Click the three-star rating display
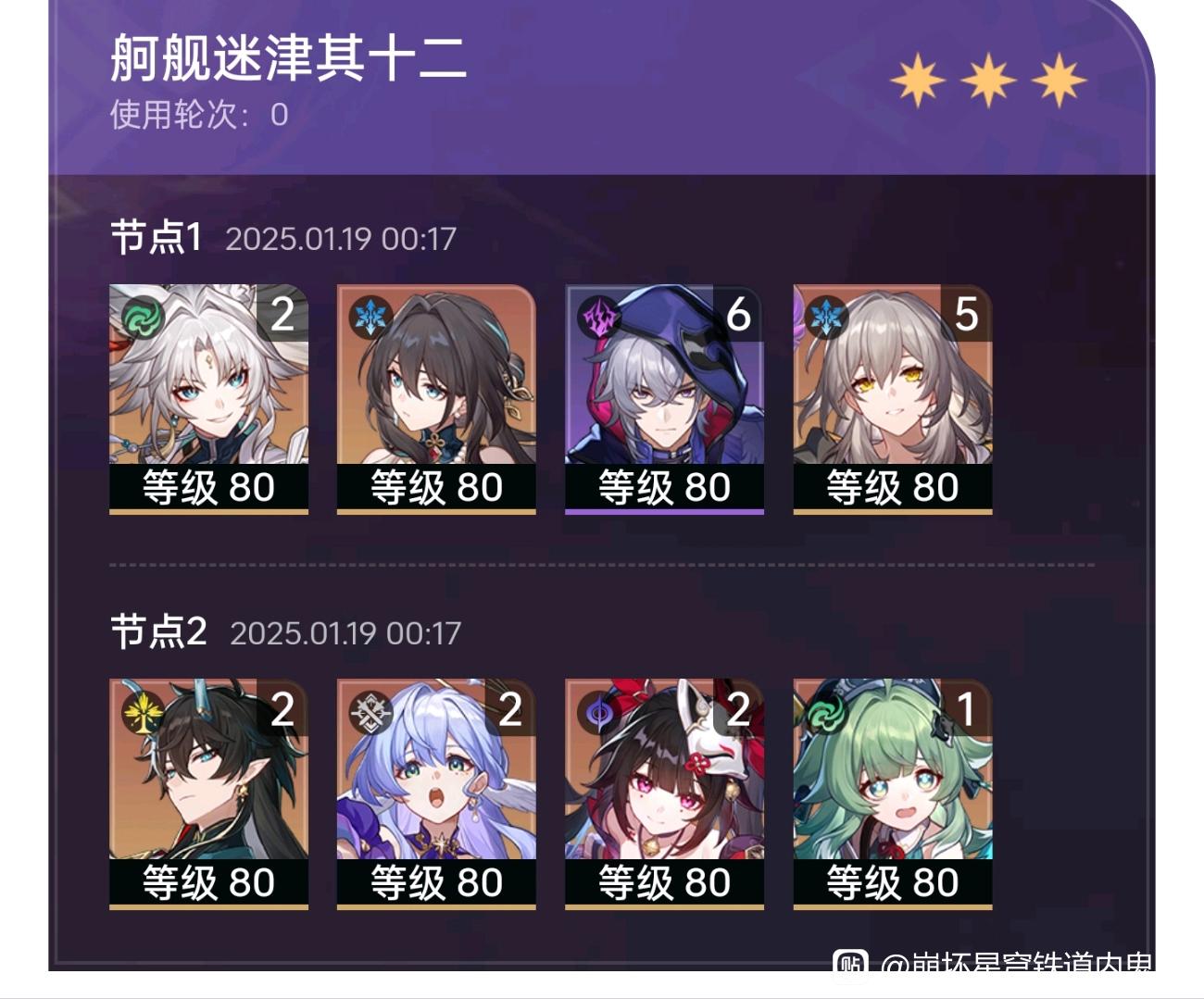 coord(988,81)
